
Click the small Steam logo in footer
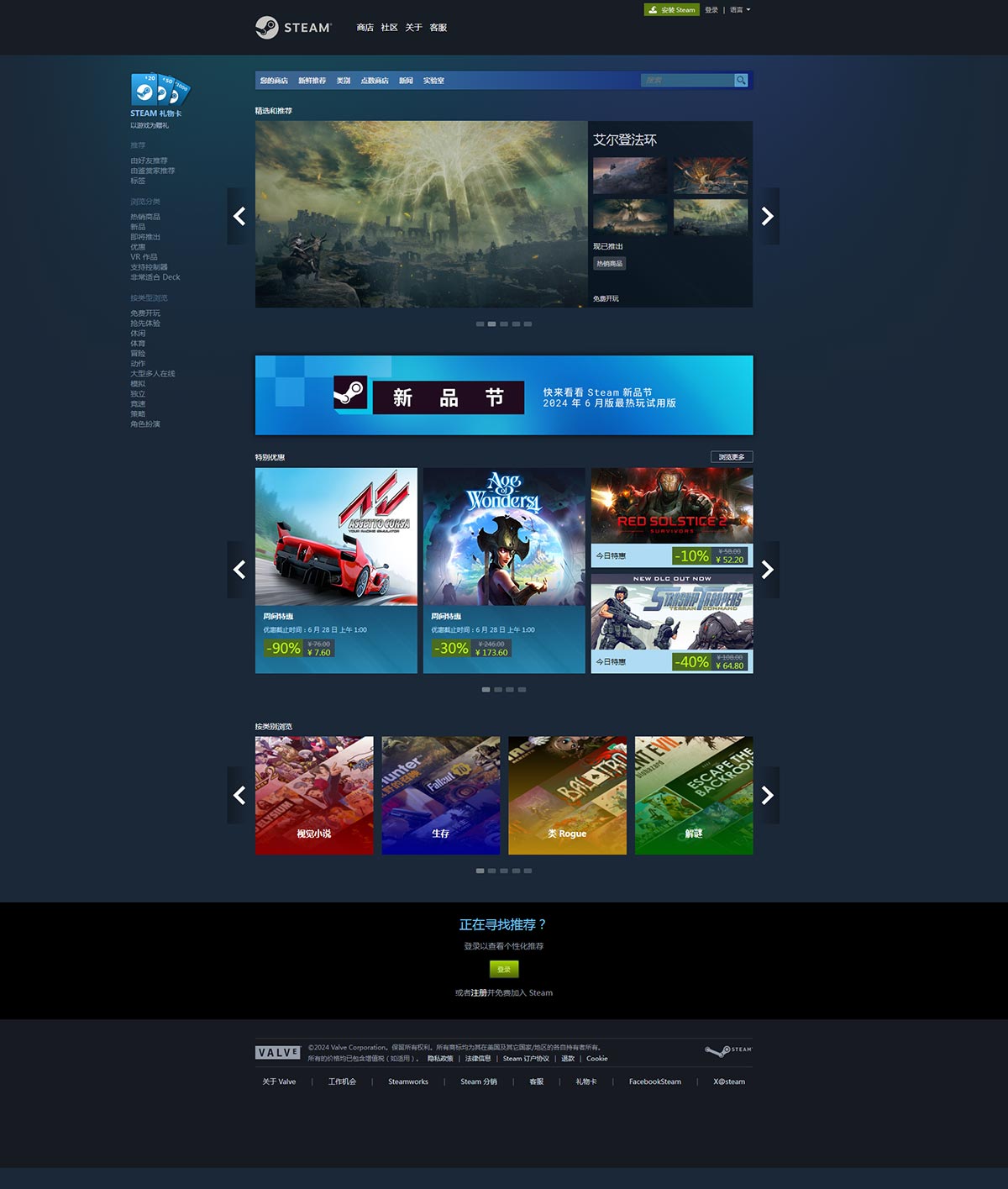point(728,1050)
